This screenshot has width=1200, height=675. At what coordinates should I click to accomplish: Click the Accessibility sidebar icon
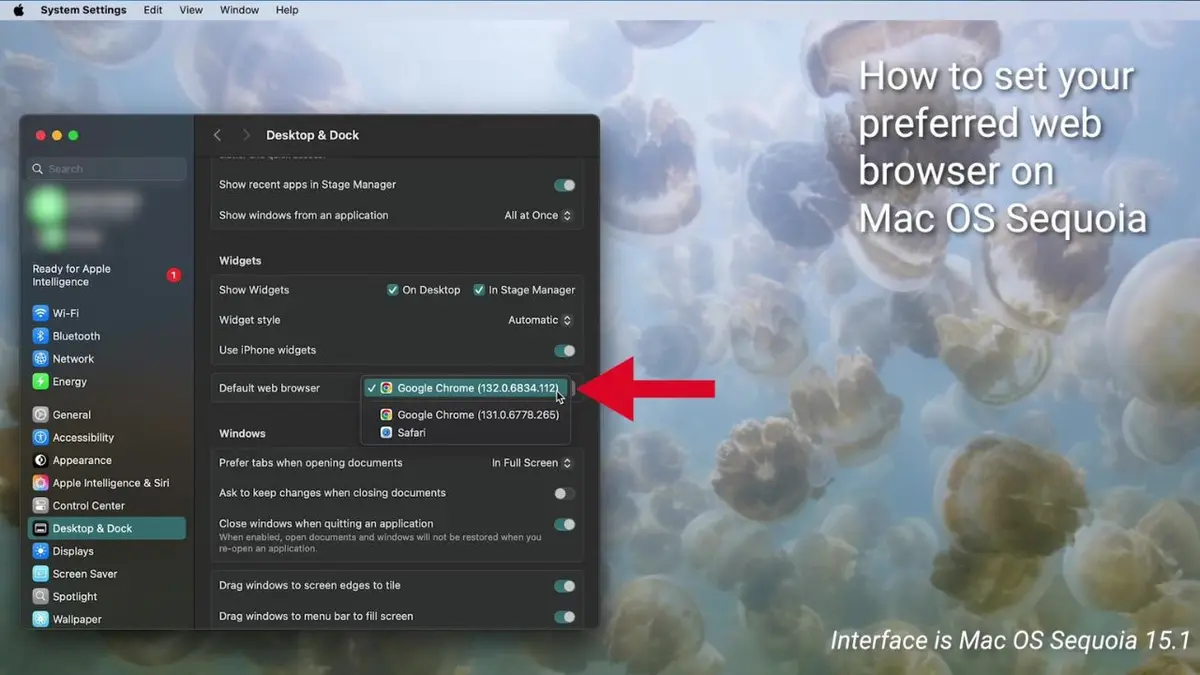coord(40,437)
